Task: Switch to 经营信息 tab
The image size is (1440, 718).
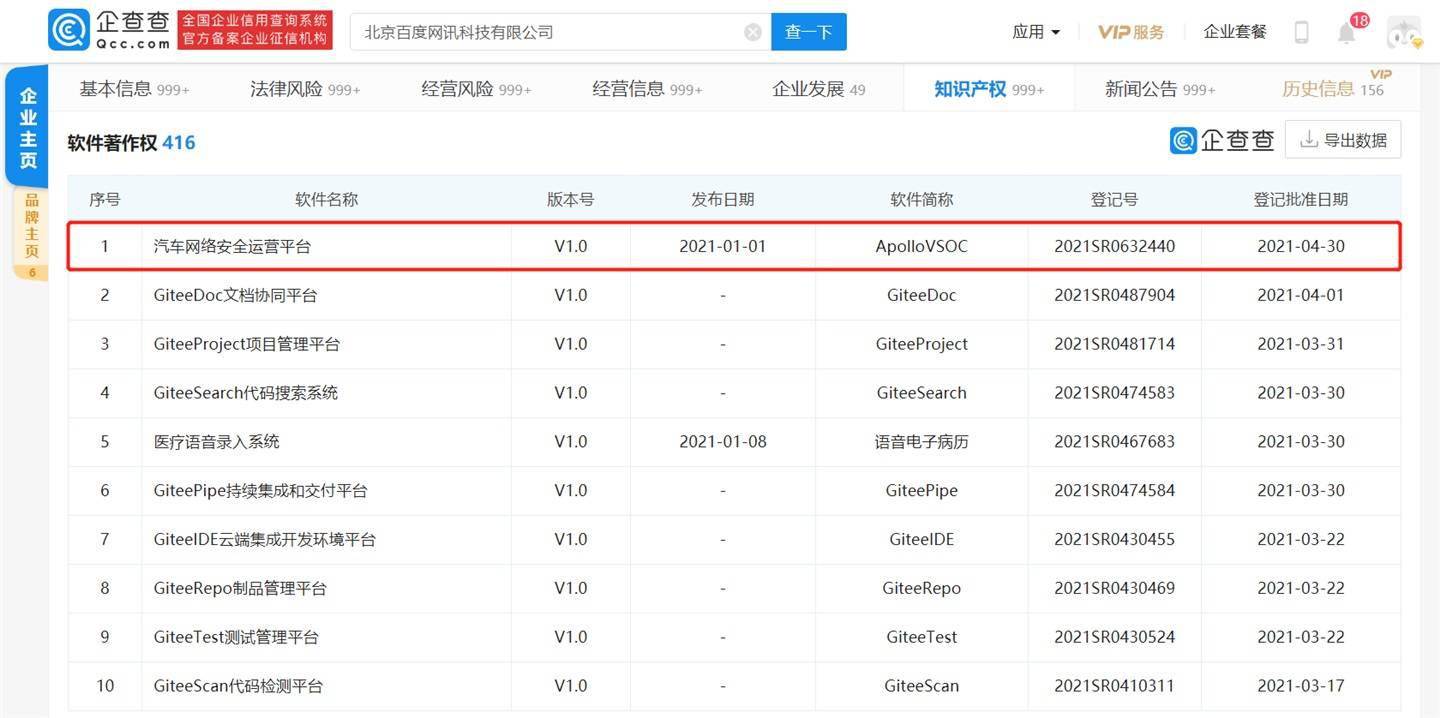Action: click(647, 89)
